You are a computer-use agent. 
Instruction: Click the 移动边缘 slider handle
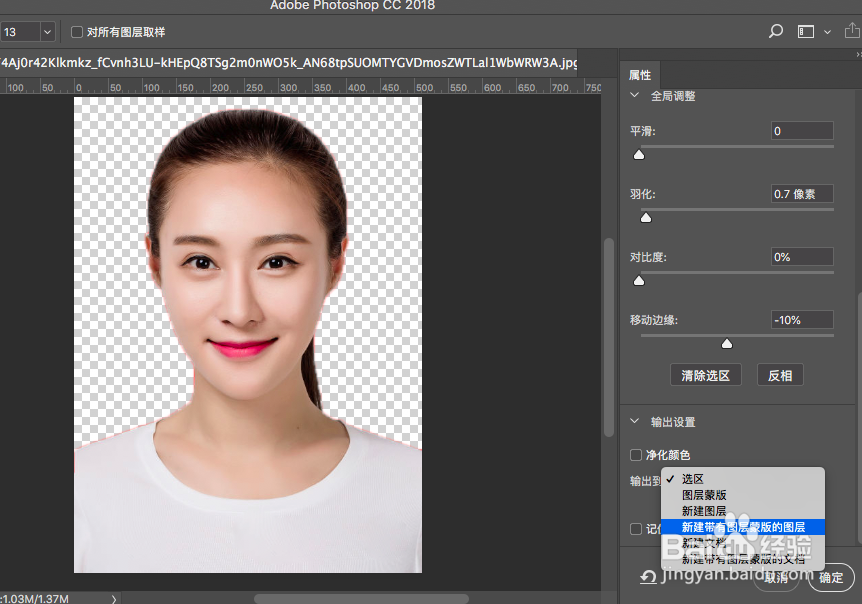(727, 343)
